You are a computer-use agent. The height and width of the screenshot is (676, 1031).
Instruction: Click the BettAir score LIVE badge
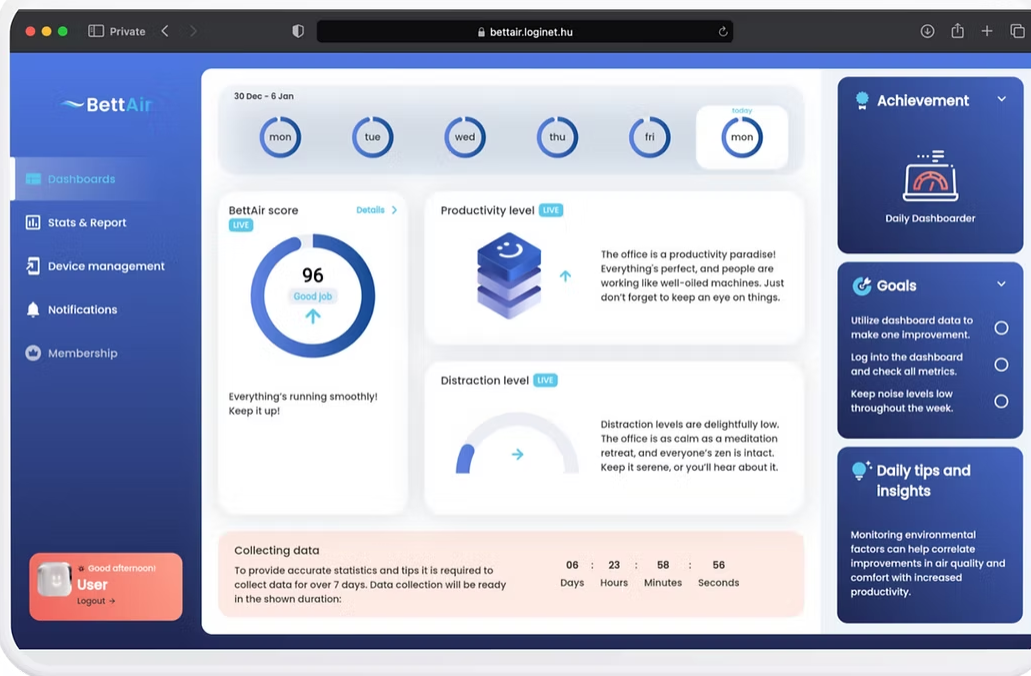241,225
